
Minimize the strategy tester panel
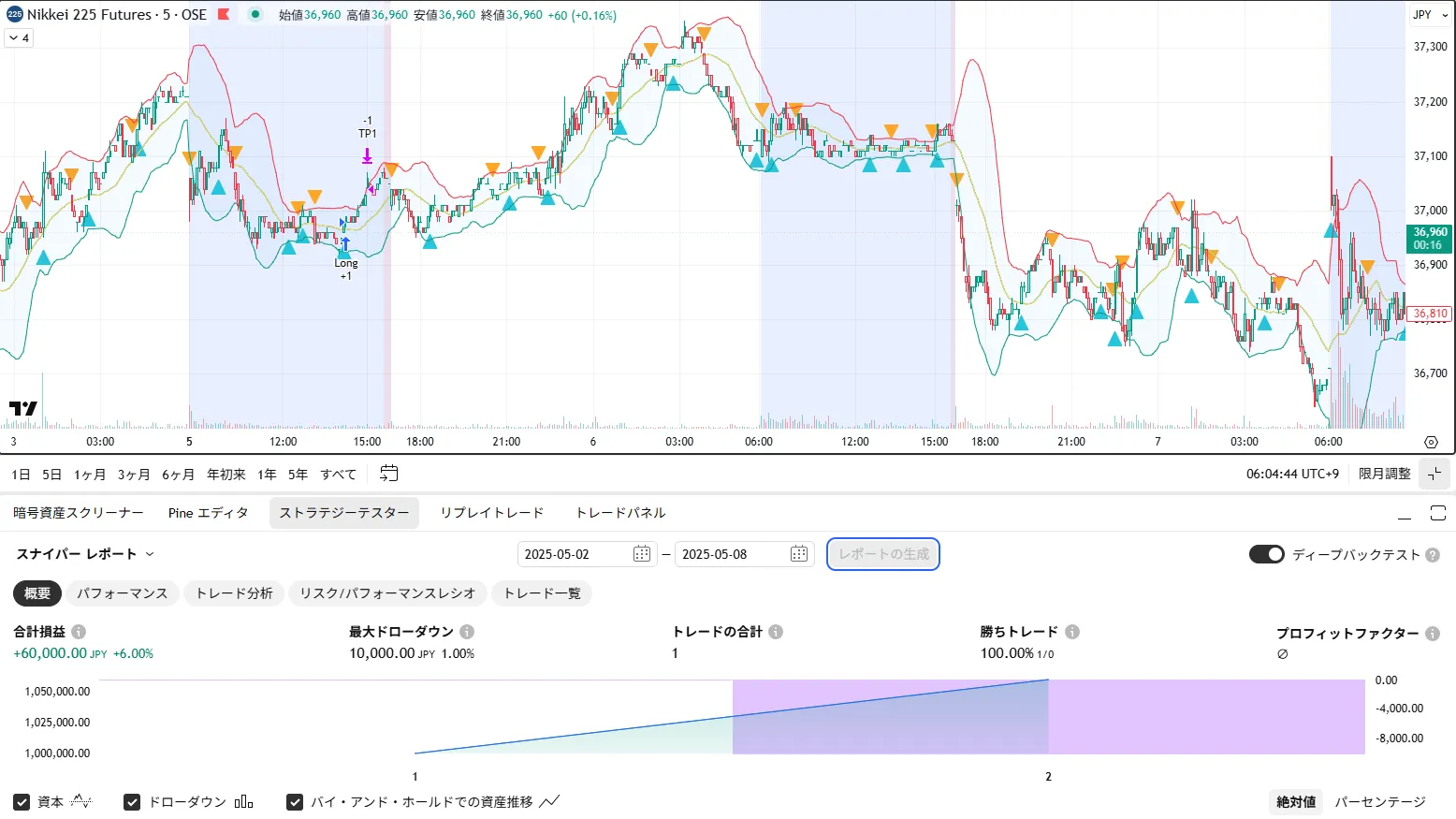[1405, 513]
